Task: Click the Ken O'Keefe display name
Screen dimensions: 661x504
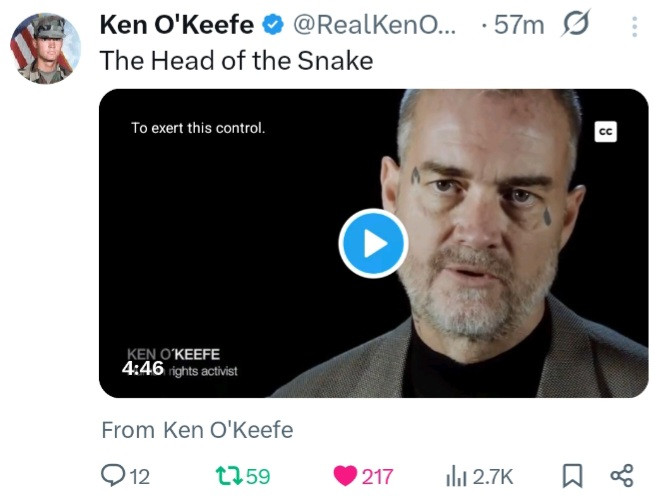Action: [176, 25]
